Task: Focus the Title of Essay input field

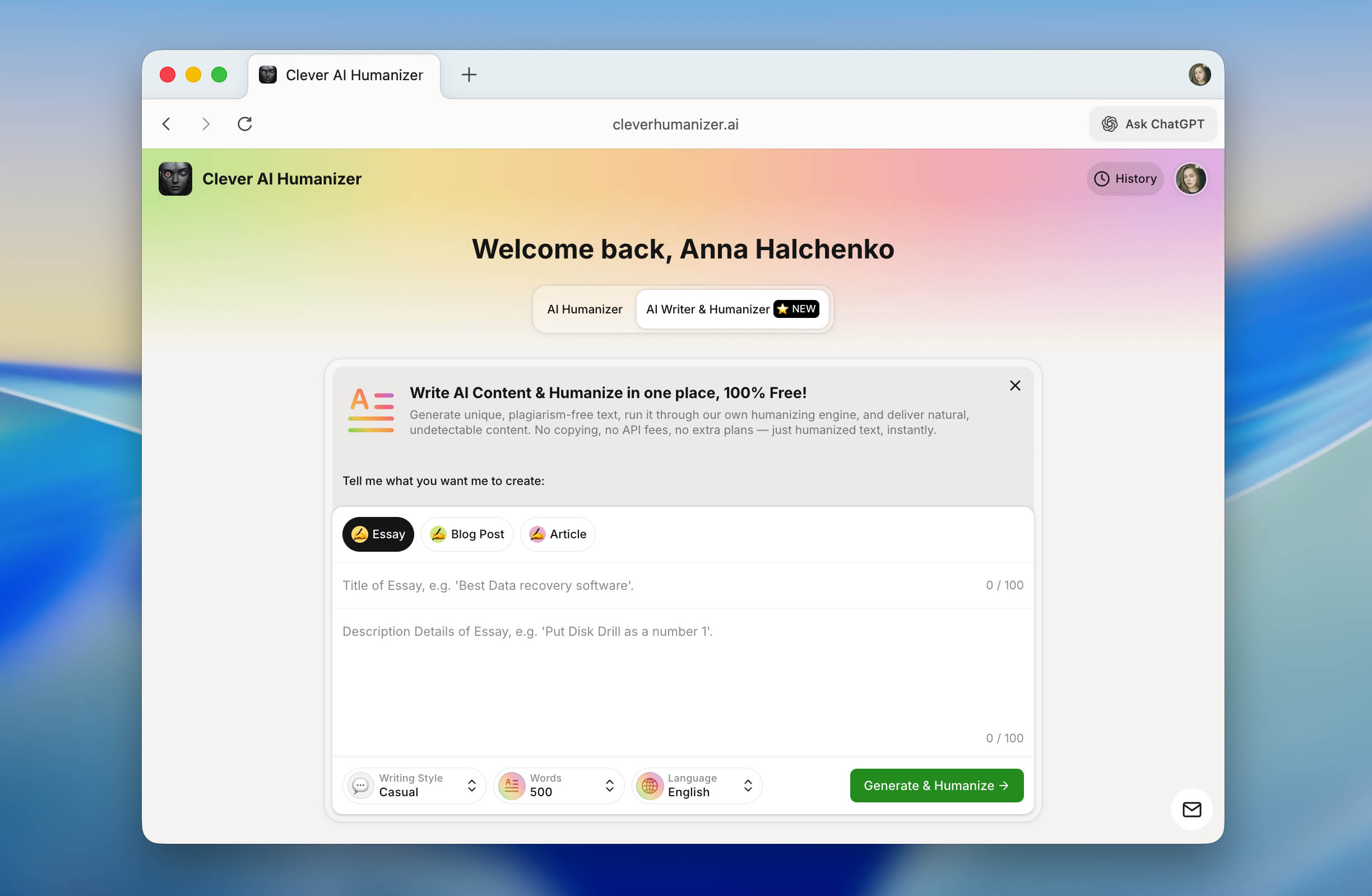Action: 683,585
